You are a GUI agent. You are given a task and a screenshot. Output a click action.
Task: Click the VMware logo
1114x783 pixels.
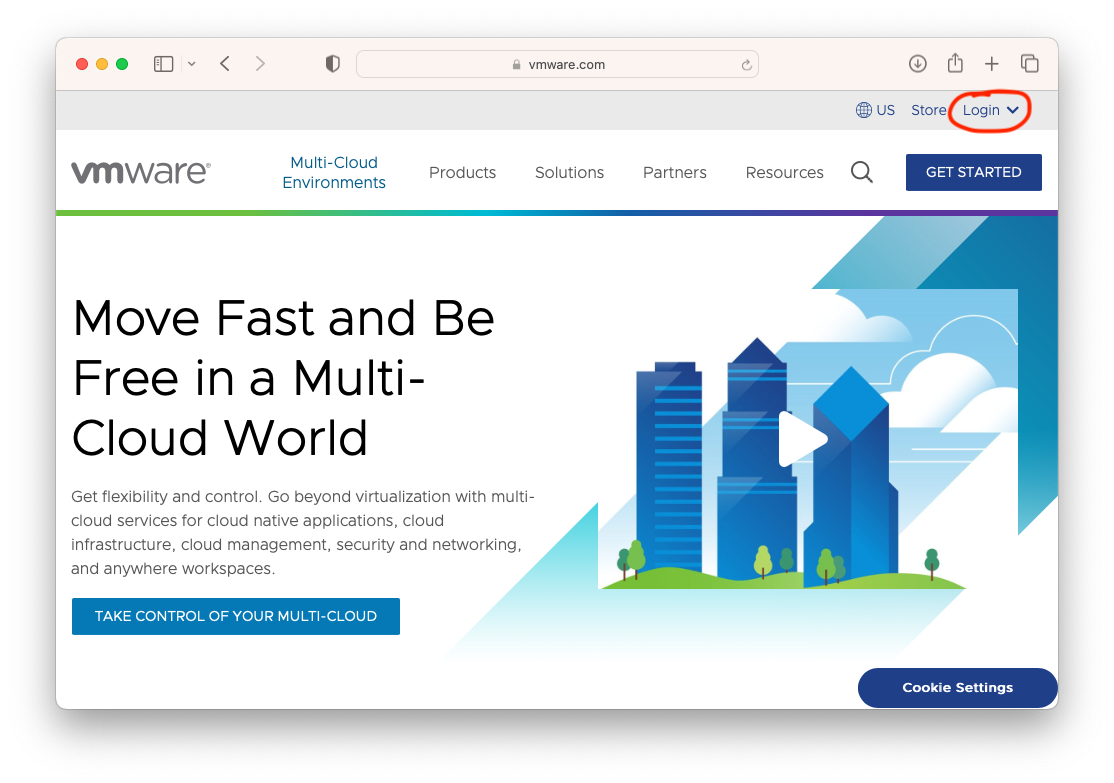click(x=140, y=171)
